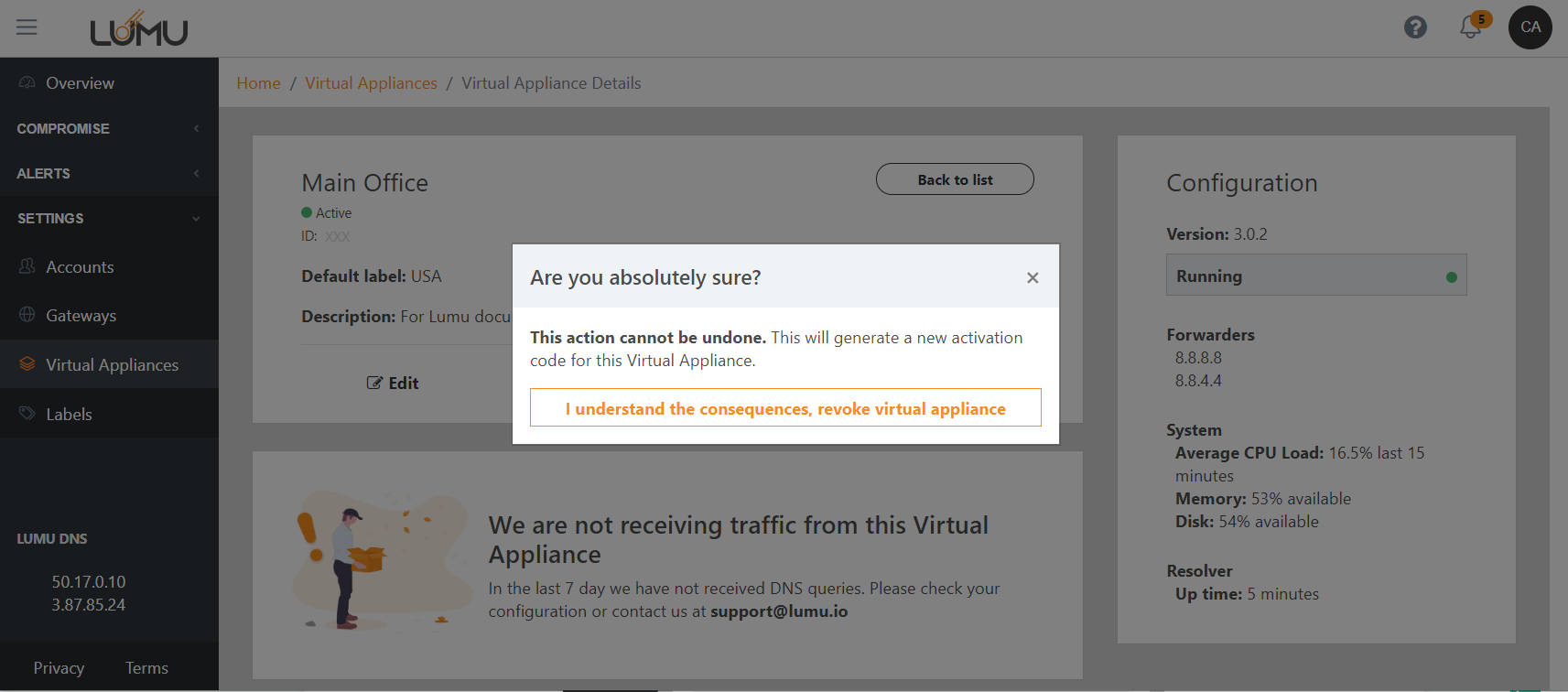The width and height of the screenshot is (1568, 692).
Task: Click the Configuration heading
Action: pos(1242,183)
